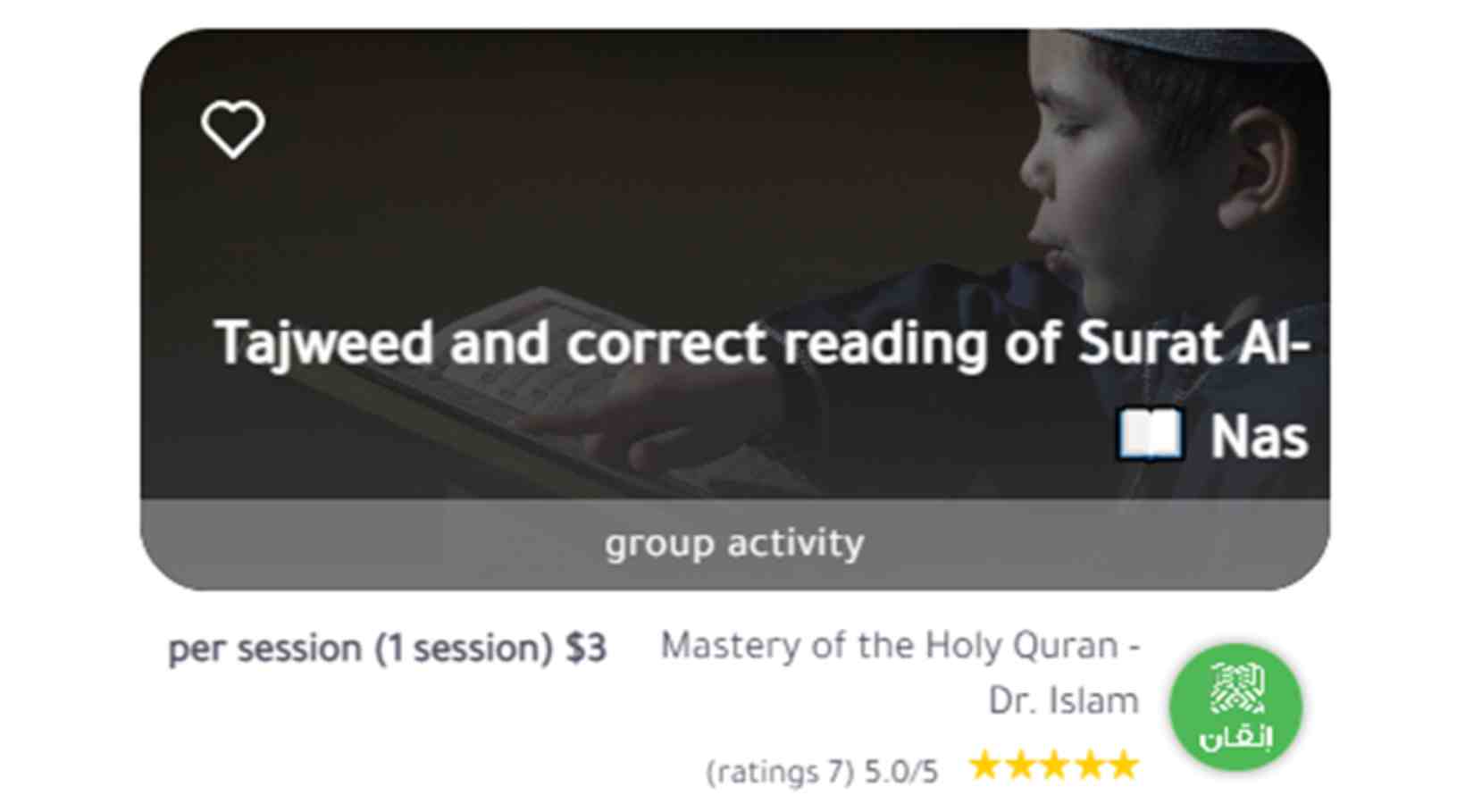Select the group activity banner

(734, 543)
